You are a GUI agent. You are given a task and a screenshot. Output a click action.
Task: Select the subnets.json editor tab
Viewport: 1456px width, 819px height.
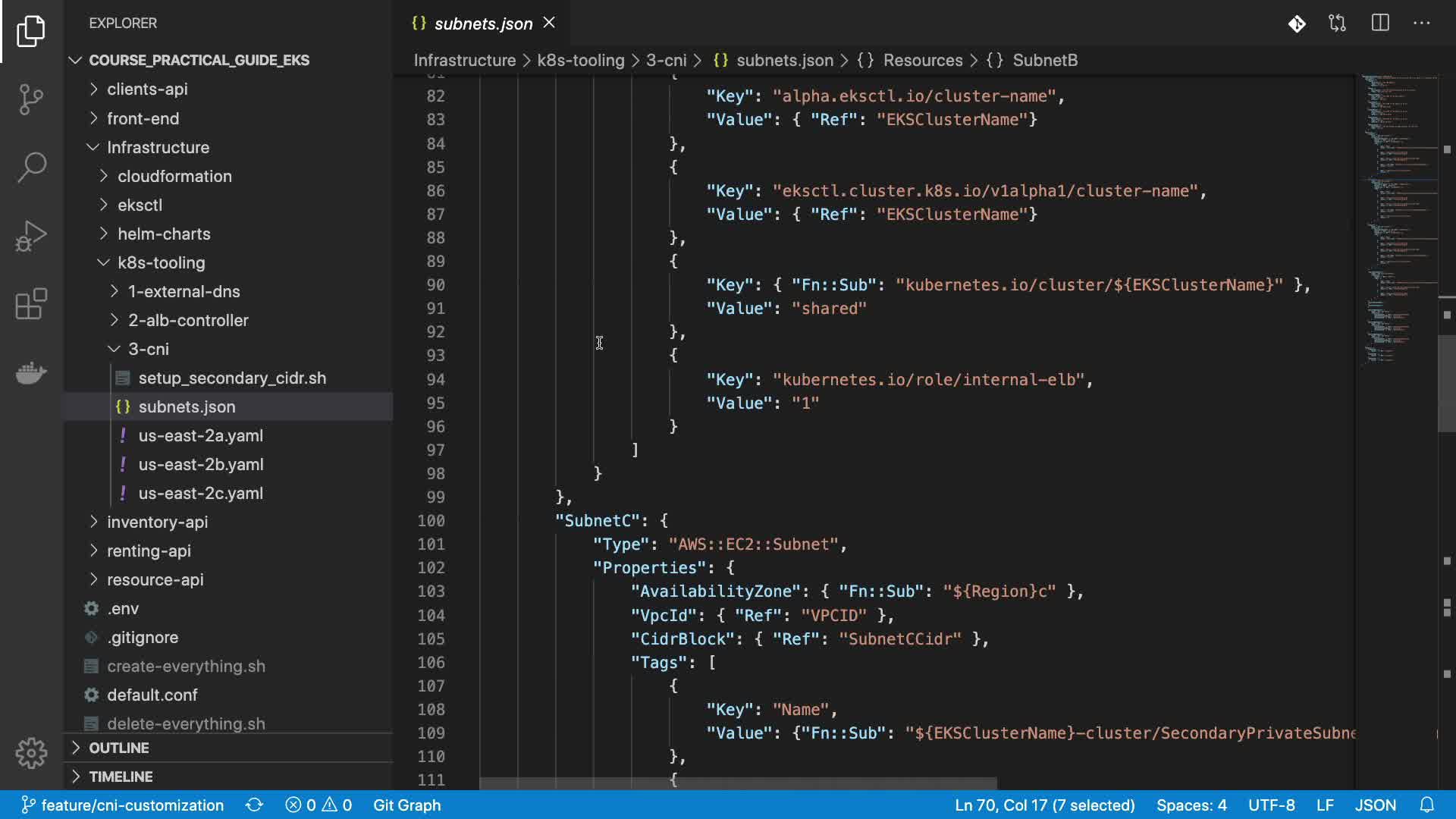483,24
